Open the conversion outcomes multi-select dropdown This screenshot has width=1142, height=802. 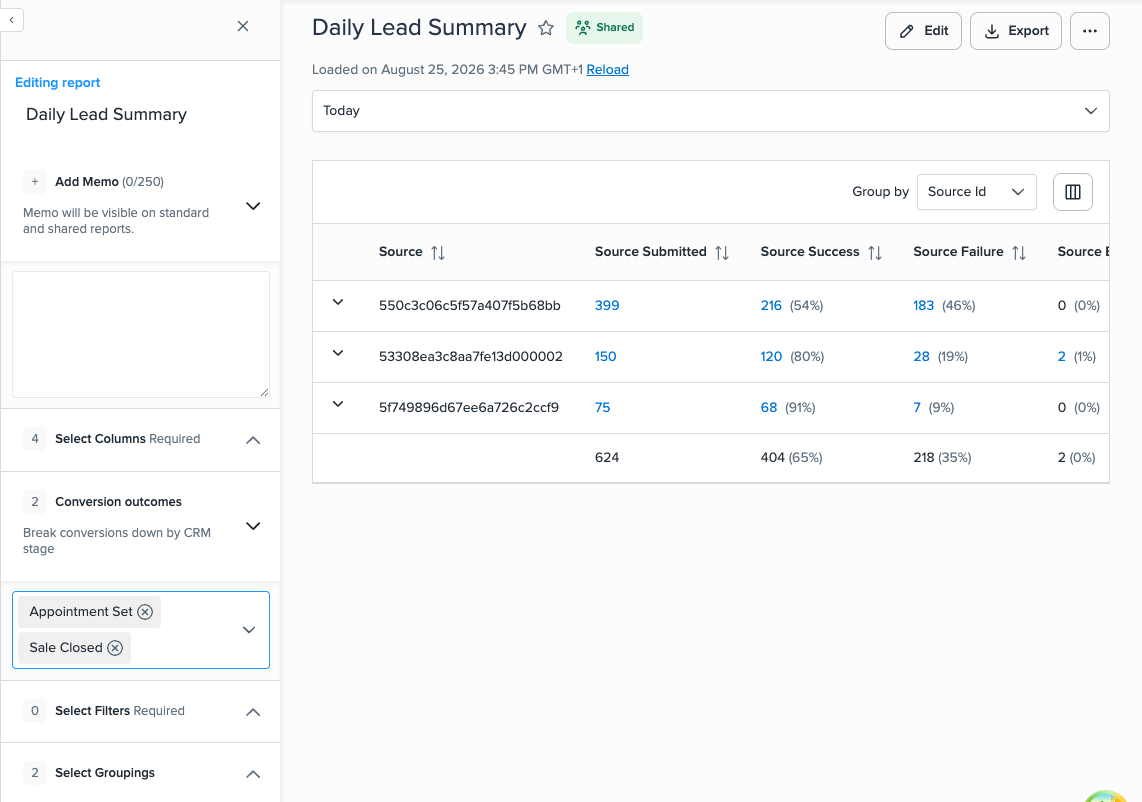click(248, 630)
